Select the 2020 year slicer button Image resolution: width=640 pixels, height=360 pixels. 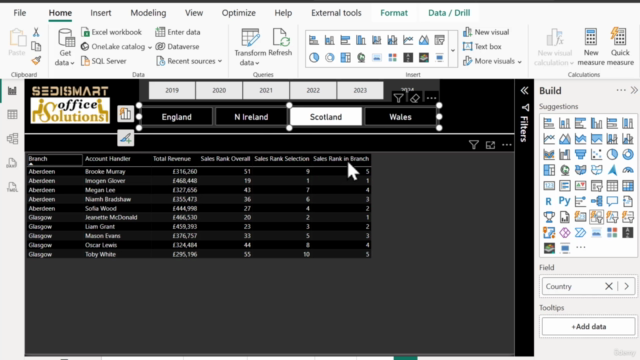point(219,91)
